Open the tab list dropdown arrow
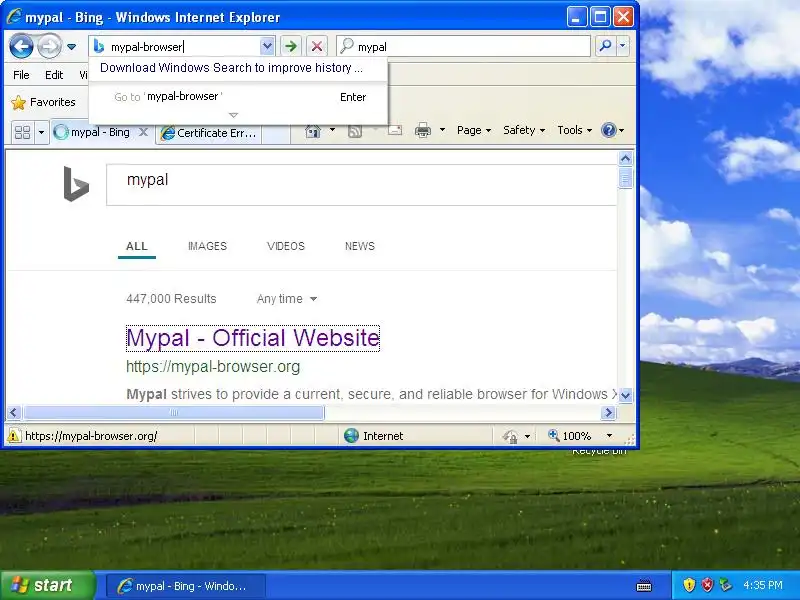The width and height of the screenshot is (800, 600). pos(41,133)
